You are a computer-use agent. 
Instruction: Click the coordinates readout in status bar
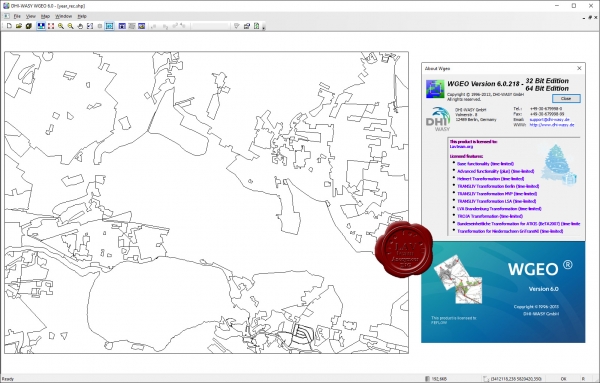516,379
